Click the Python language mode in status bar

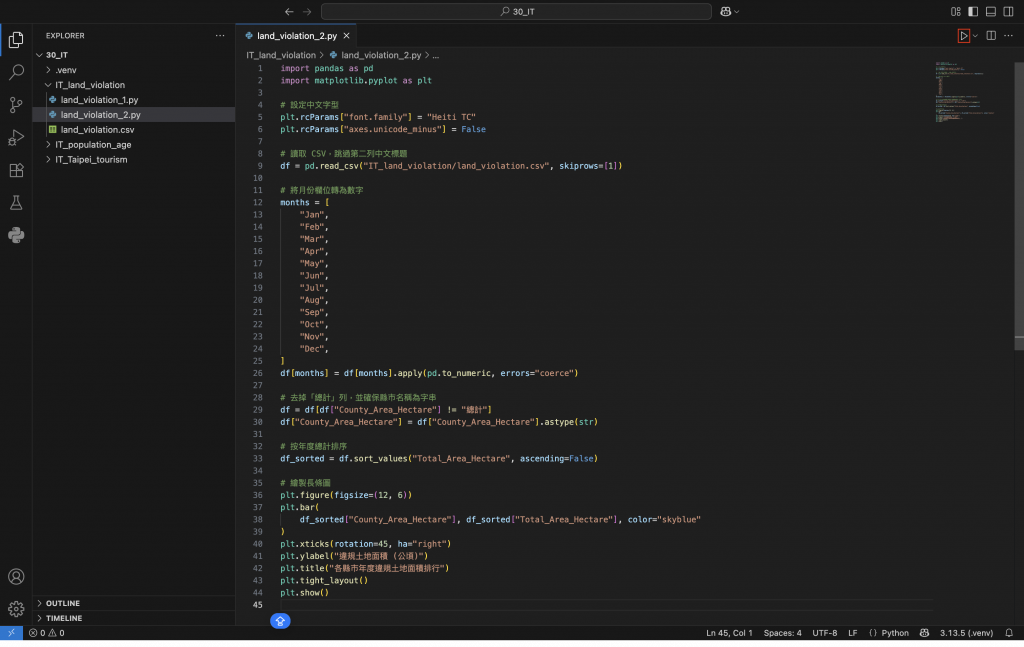[889, 633]
